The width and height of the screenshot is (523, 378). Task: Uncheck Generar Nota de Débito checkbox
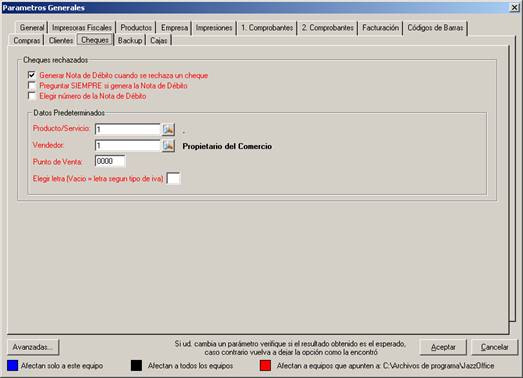coord(32,75)
